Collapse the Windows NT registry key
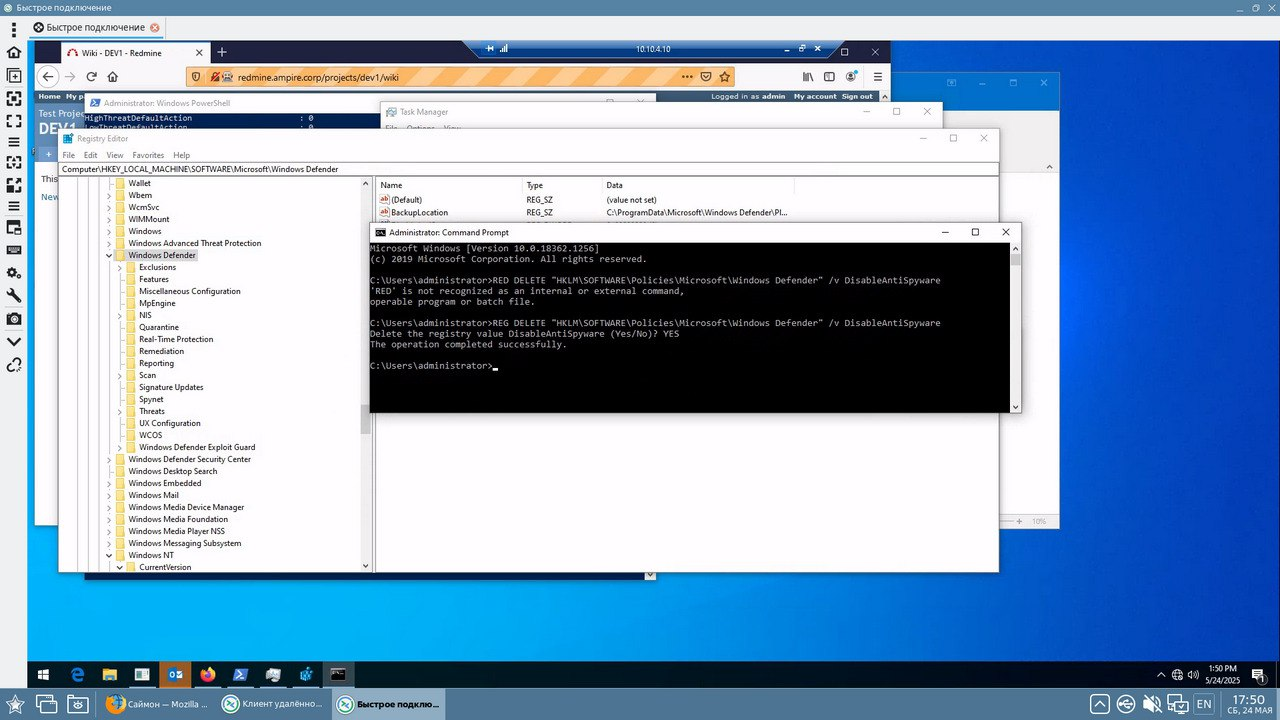 108,555
